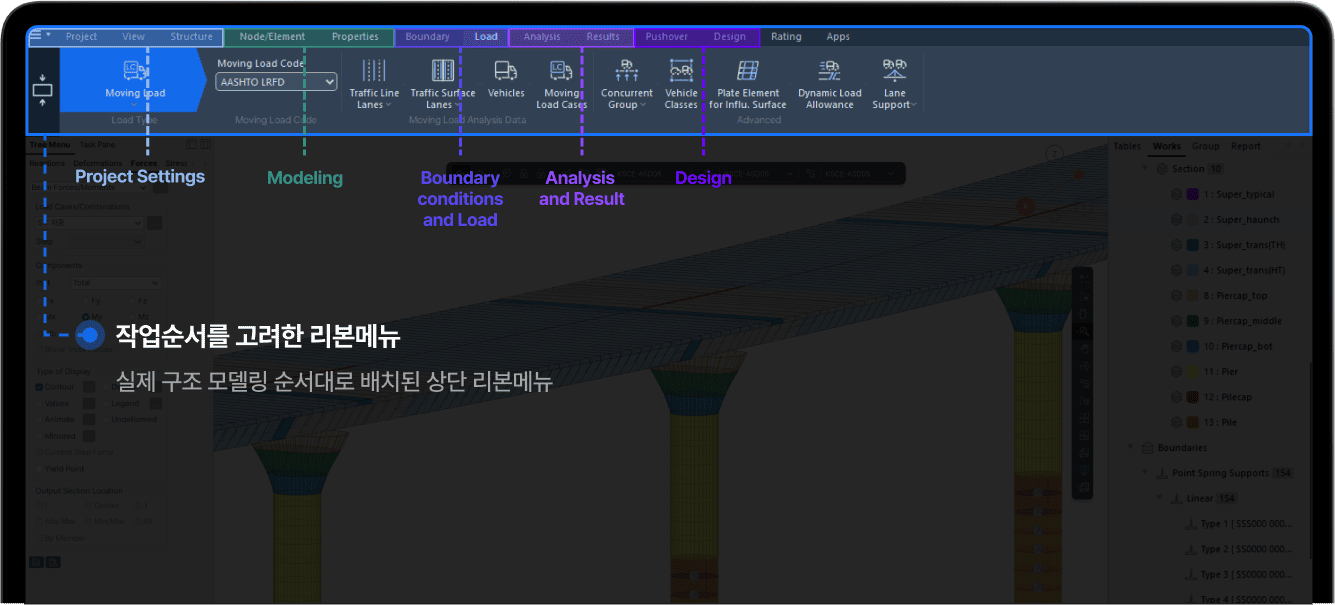Viewport: 1335px width, 605px height.
Task: Open the application hamburger menu
Action: pos(36,36)
